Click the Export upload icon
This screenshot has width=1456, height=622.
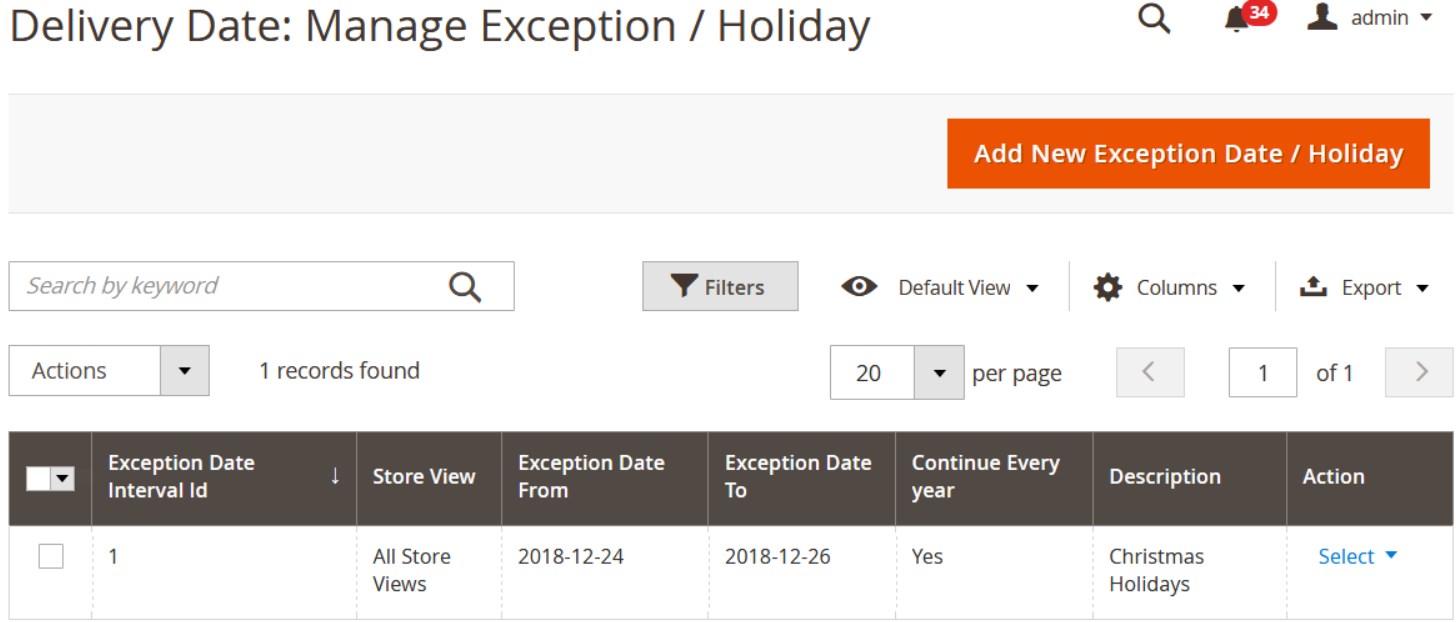point(1312,287)
